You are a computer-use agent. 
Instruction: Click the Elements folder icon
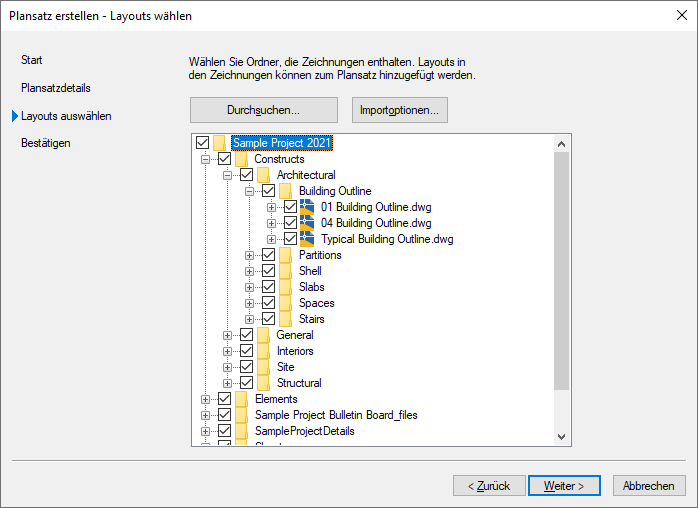coord(241,399)
